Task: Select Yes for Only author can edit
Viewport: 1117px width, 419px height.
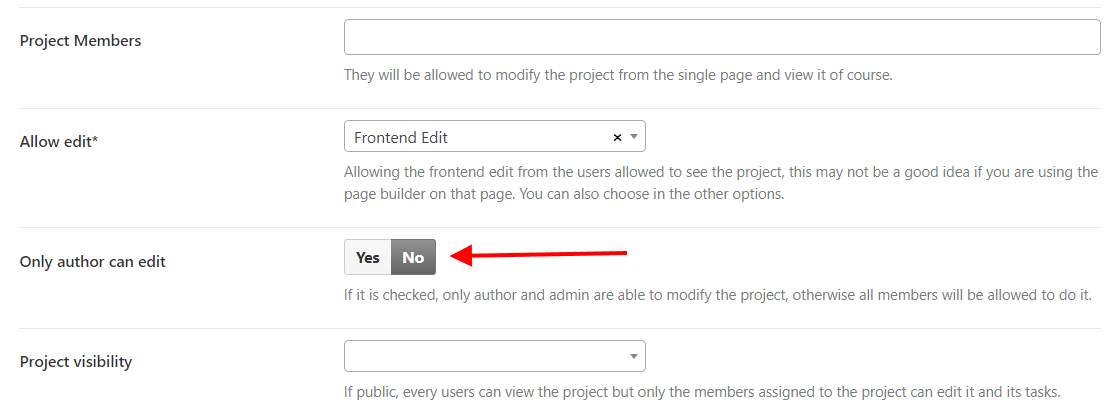Action: pyautogui.click(x=368, y=257)
